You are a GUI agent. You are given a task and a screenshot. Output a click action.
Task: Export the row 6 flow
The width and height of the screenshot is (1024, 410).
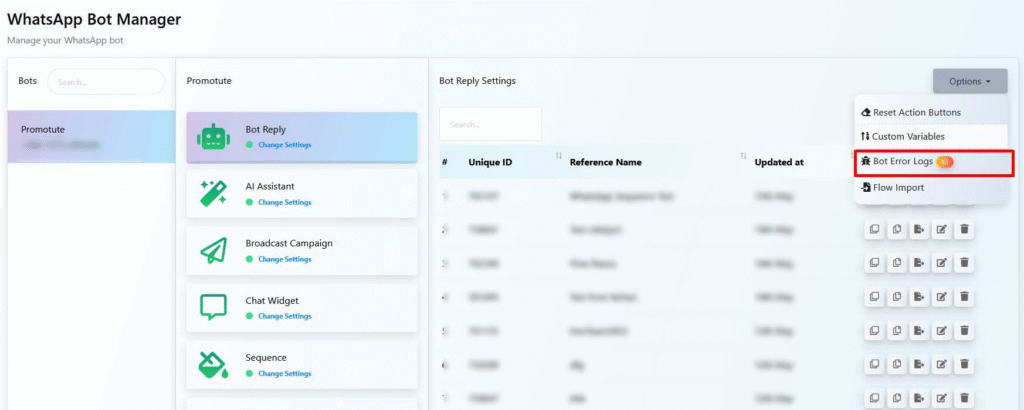[x=919, y=364]
